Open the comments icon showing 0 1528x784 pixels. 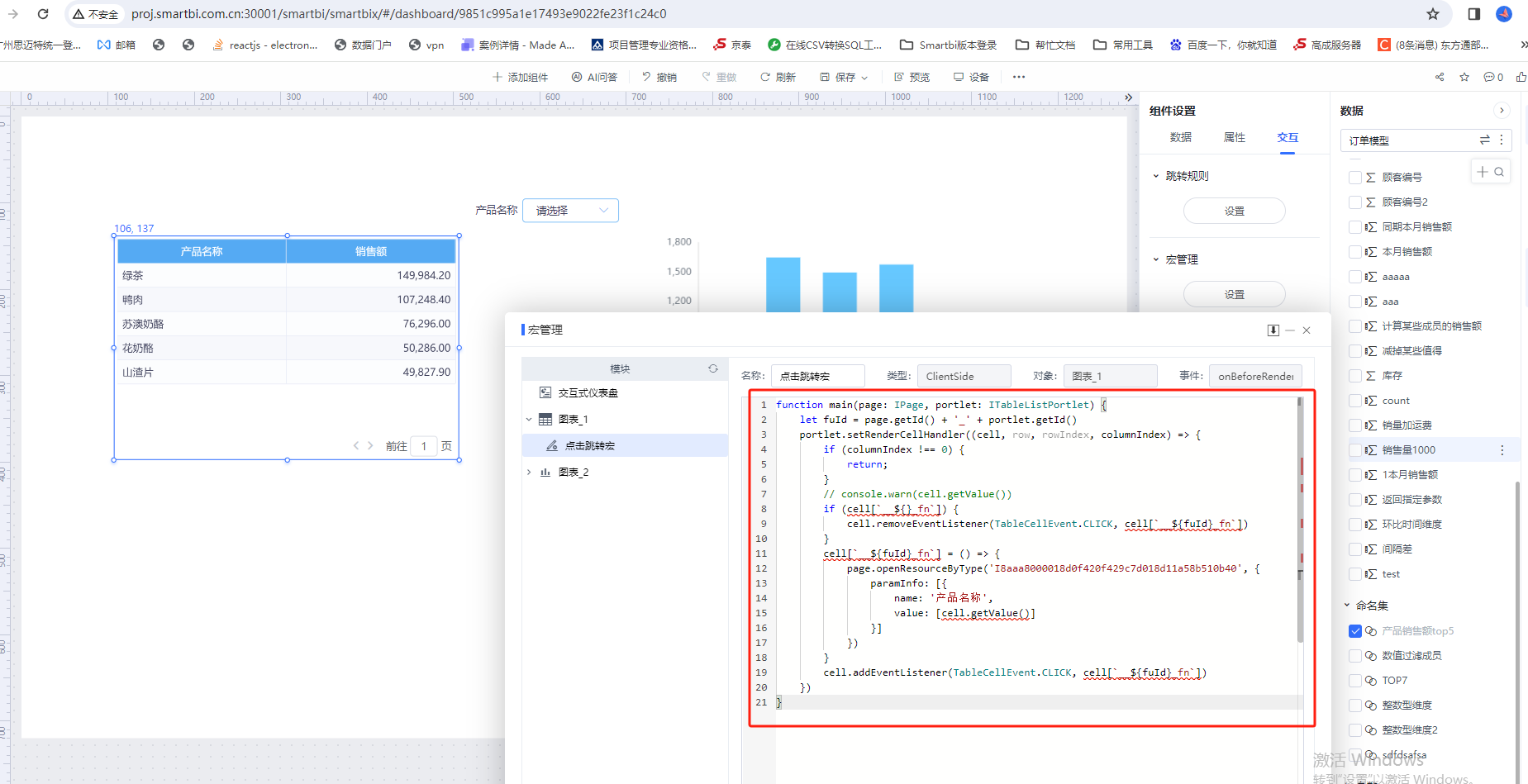[1493, 77]
